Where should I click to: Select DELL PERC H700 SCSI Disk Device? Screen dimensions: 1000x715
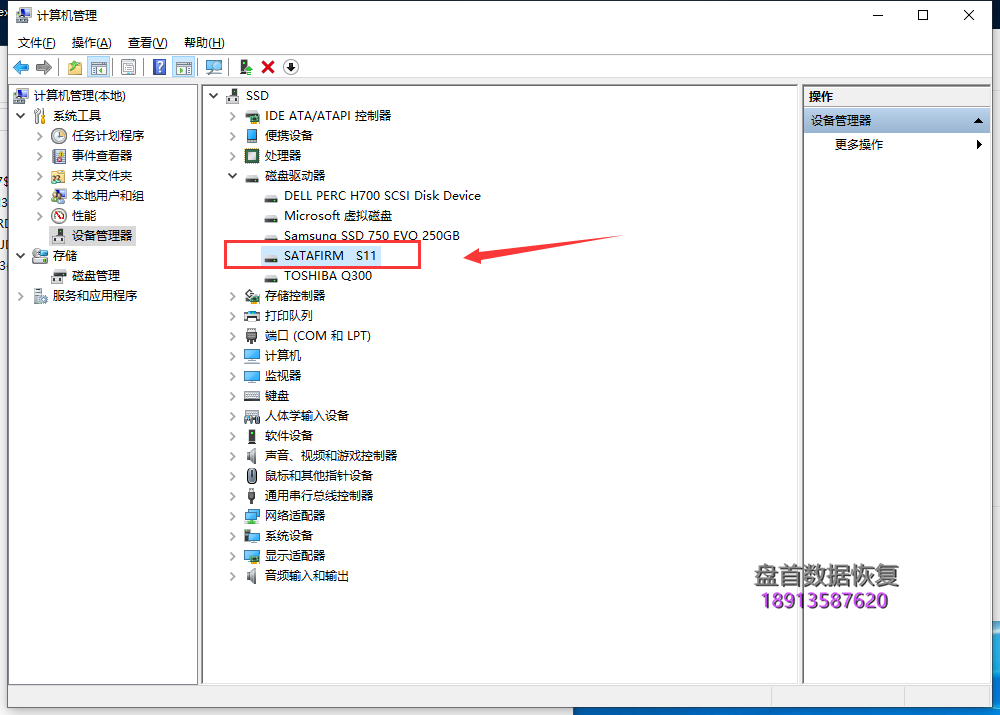[x=382, y=196]
